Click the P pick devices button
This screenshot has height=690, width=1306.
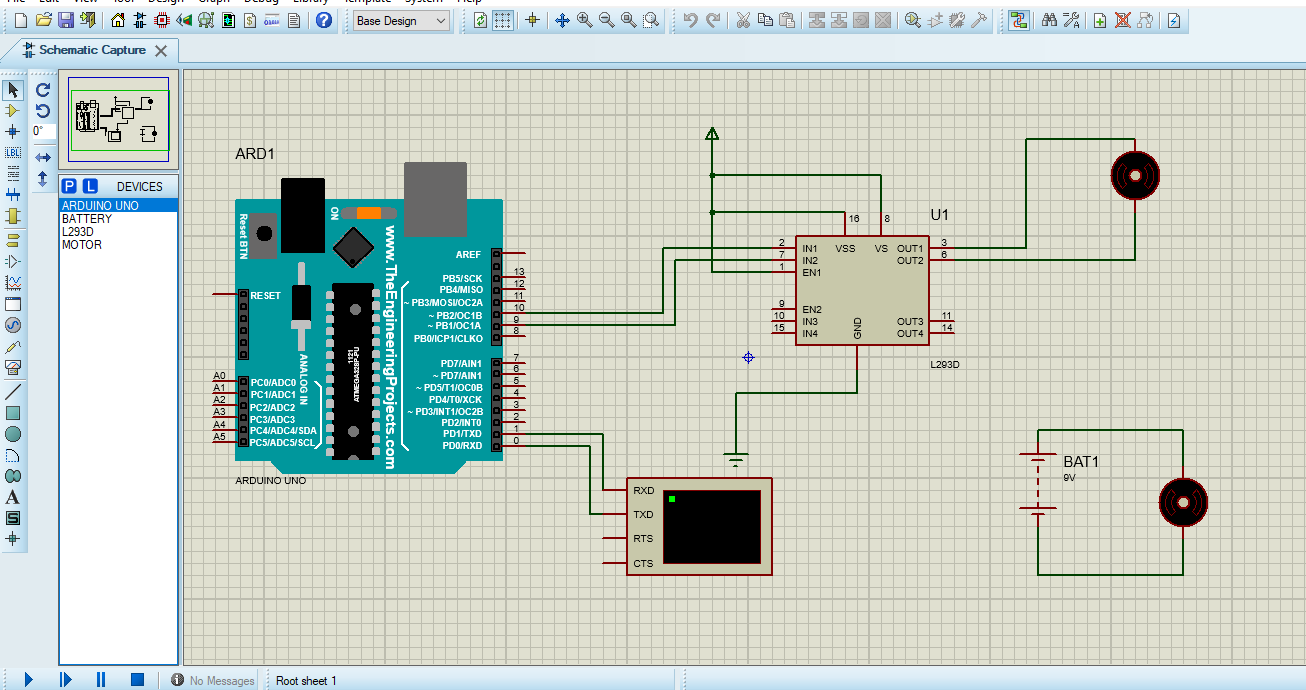click(70, 186)
